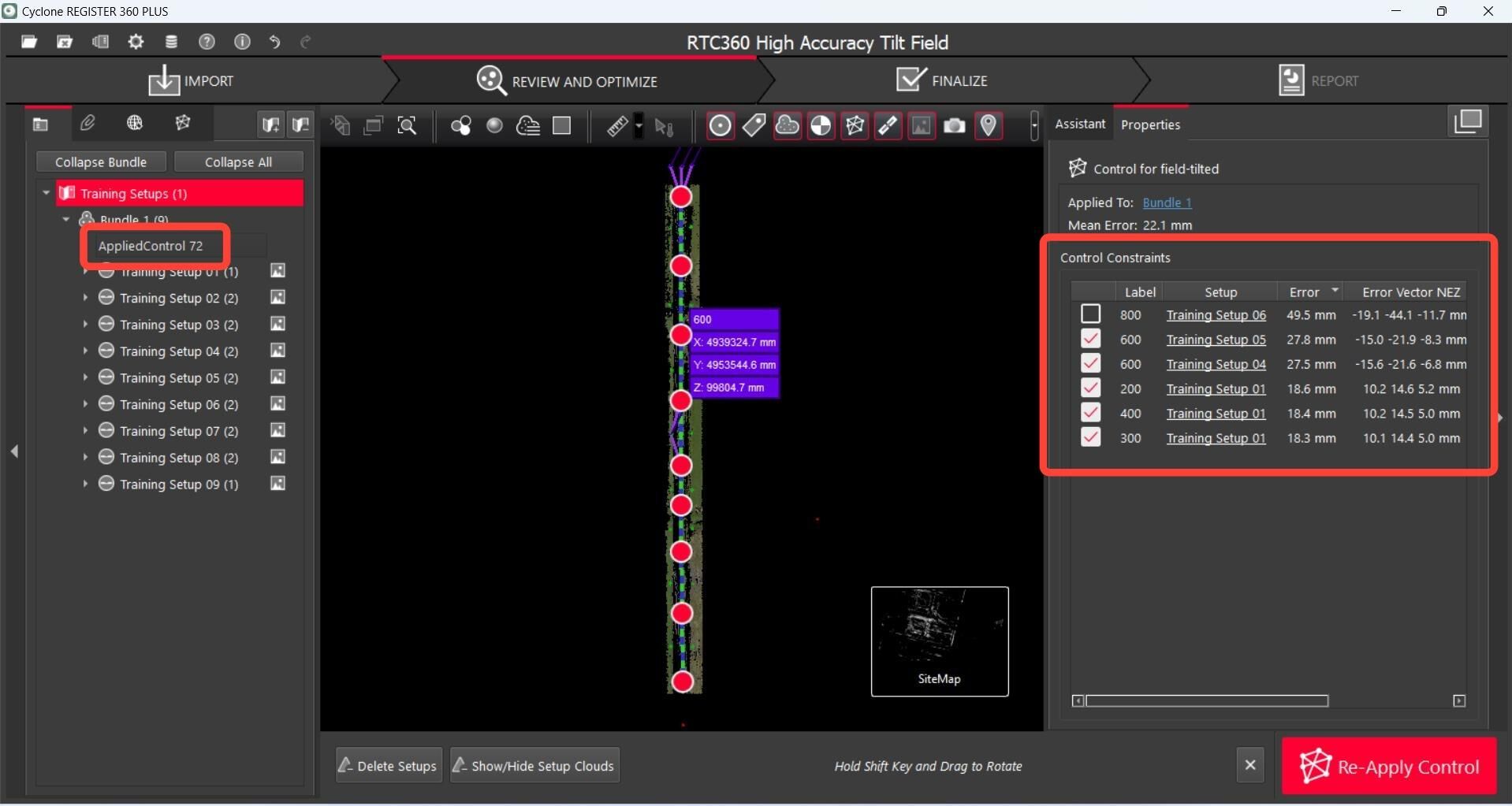Image resolution: width=1512 pixels, height=806 pixels.
Task: Click the undo arrow icon
Action: tap(274, 42)
